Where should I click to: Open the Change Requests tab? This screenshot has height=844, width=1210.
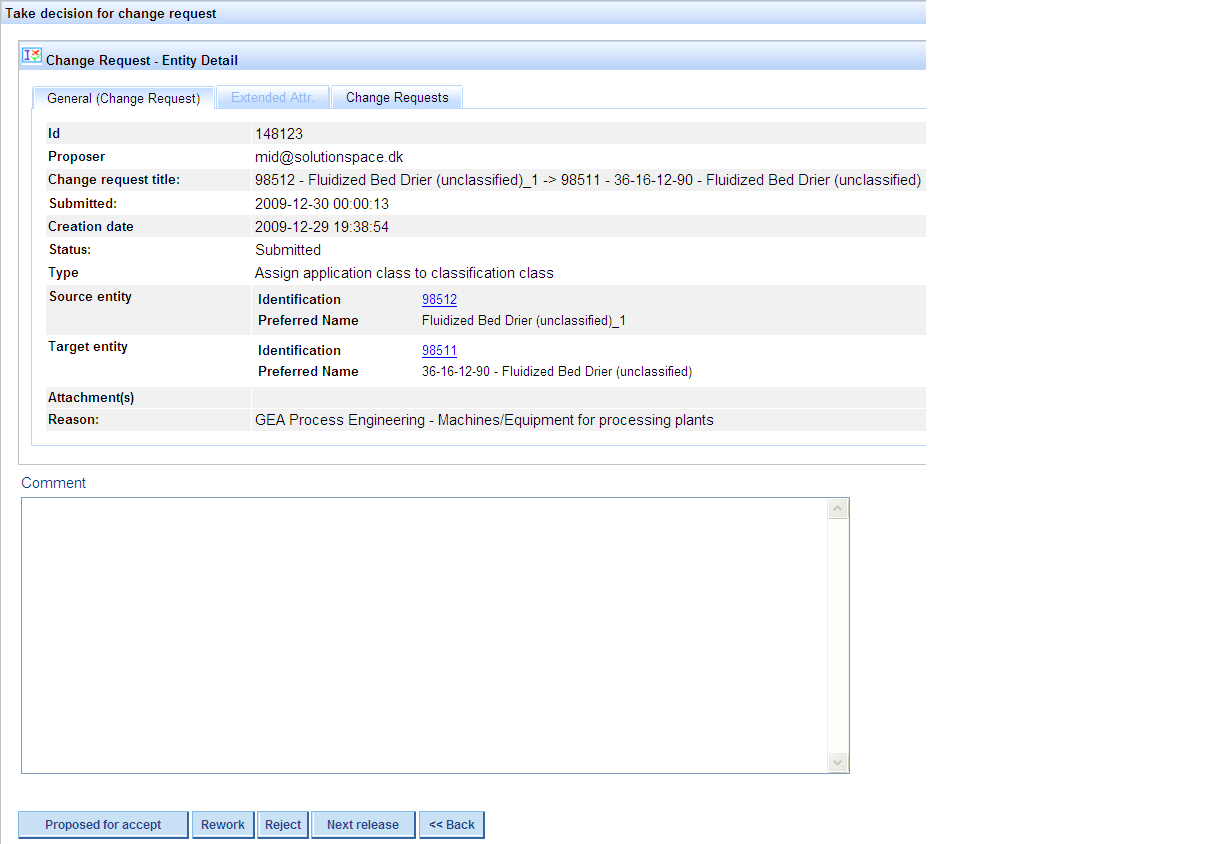(x=397, y=98)
